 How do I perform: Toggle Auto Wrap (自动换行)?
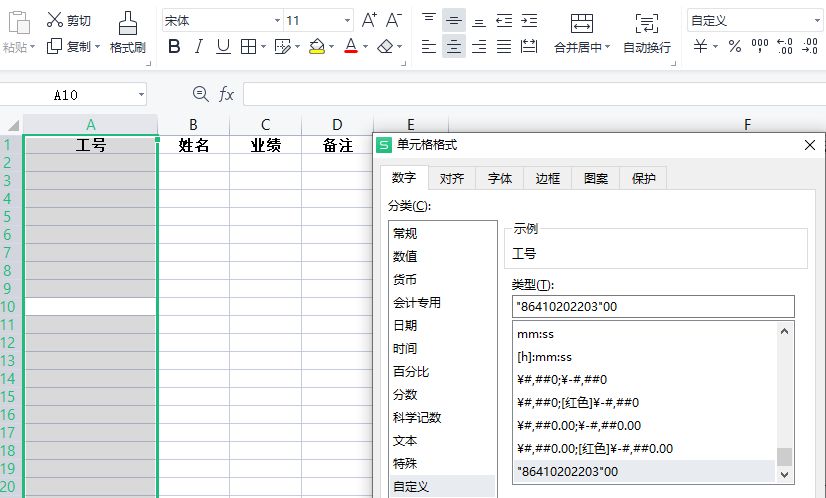pyautogui.click(x=647, y=34)
